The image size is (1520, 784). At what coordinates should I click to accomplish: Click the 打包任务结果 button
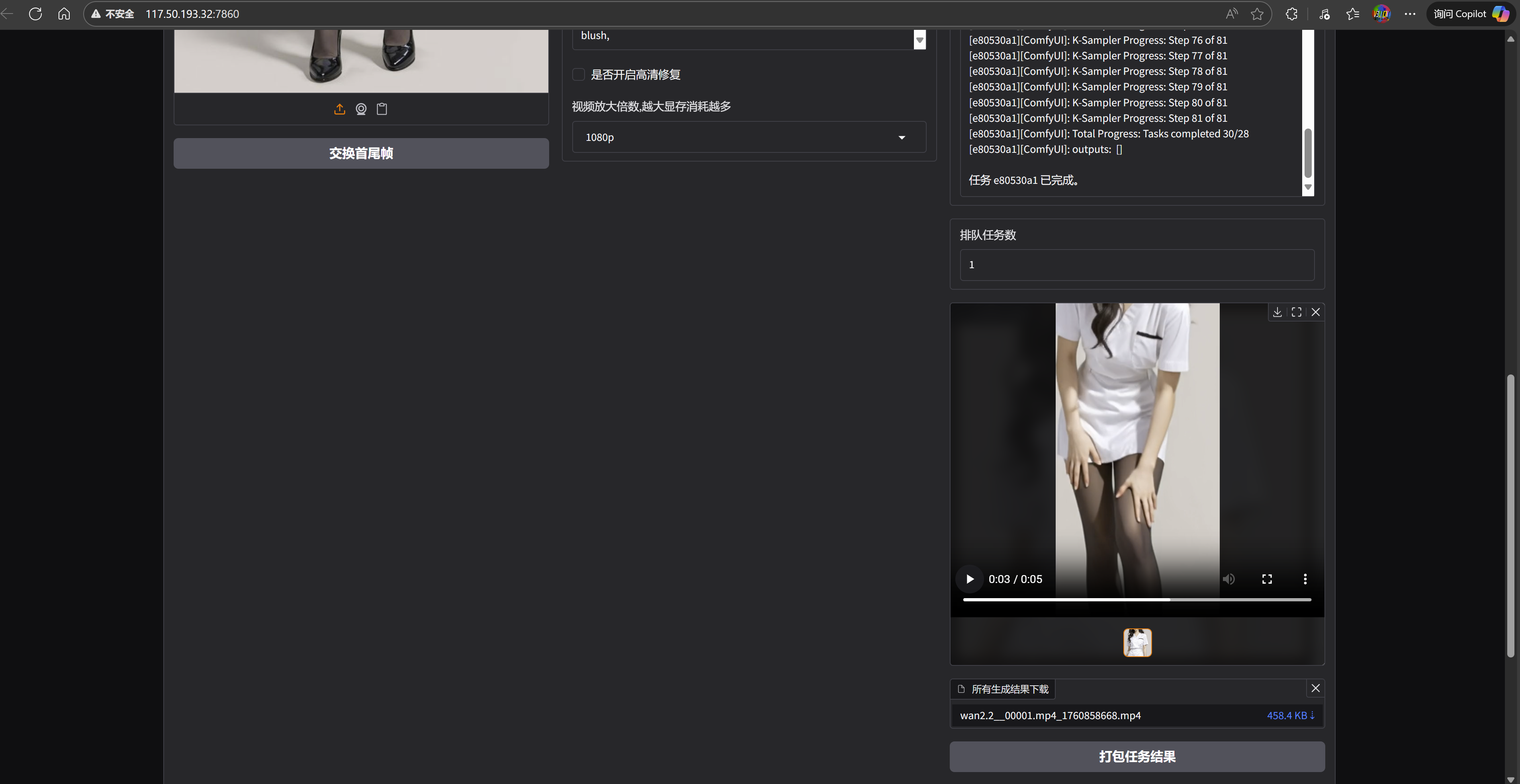coord(1137,756)
